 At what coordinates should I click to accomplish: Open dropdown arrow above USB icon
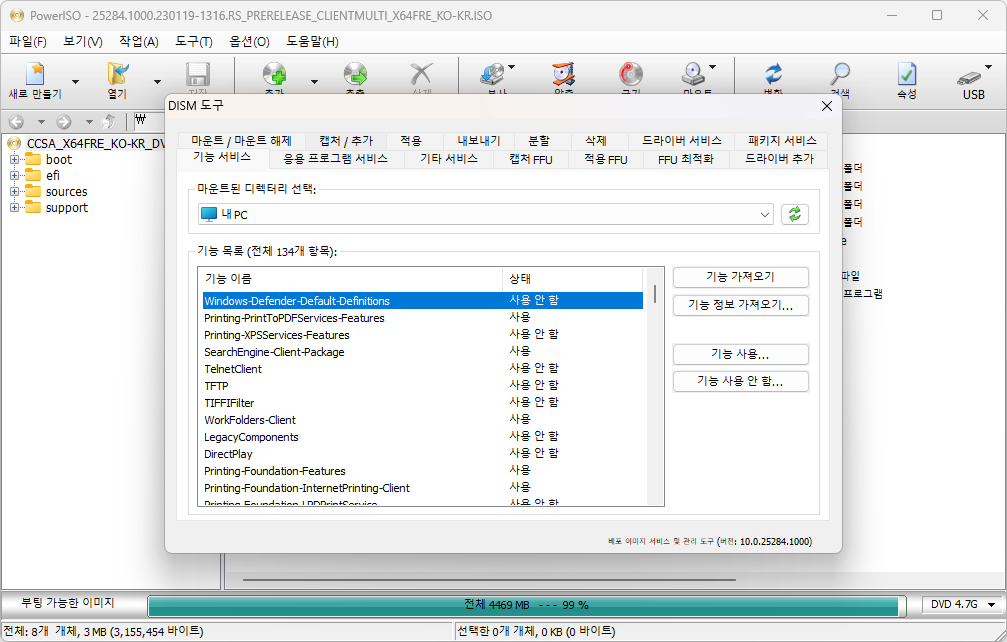click(988, 67)
